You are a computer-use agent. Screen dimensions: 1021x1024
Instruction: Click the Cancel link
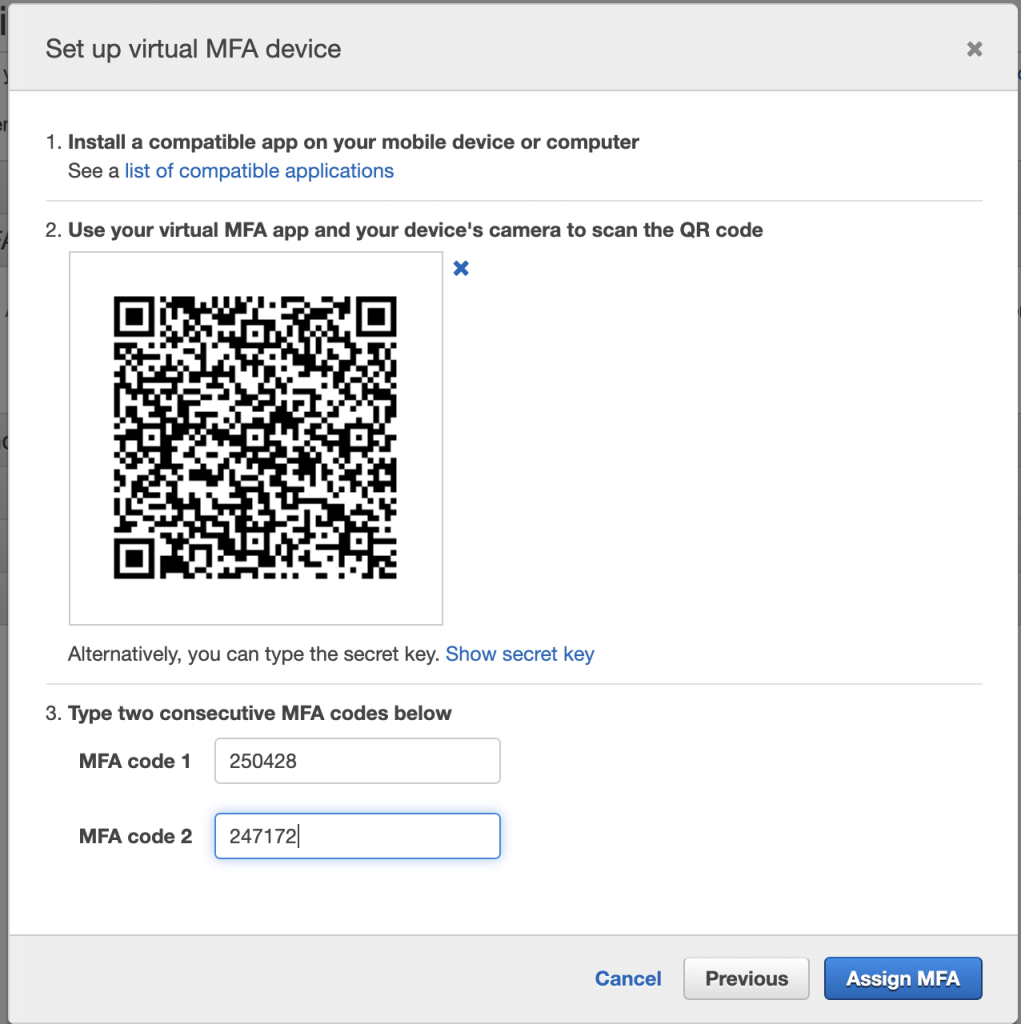coord(627,978)
